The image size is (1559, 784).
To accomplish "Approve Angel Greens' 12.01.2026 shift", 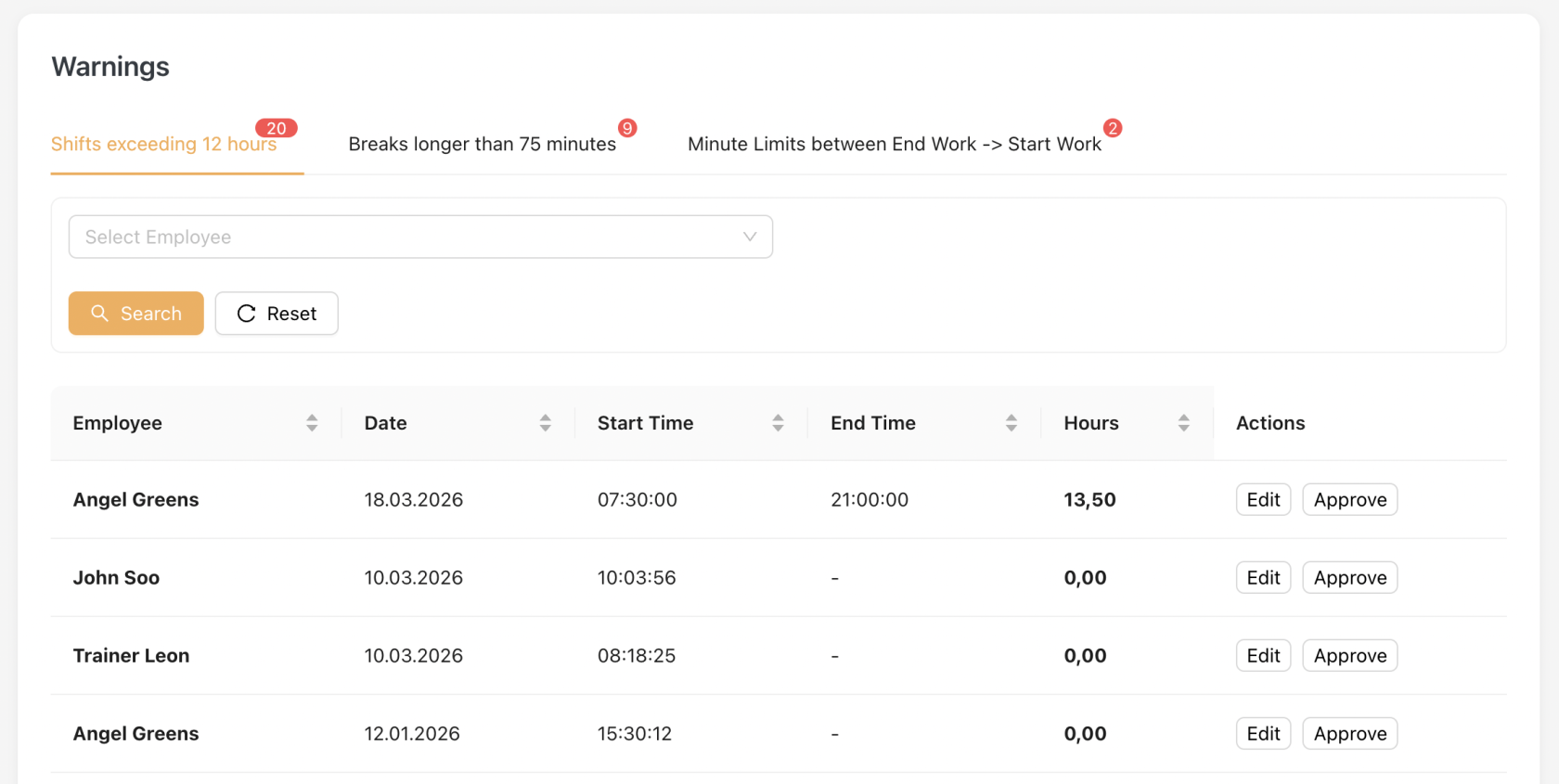I will tap(1349, 734).
